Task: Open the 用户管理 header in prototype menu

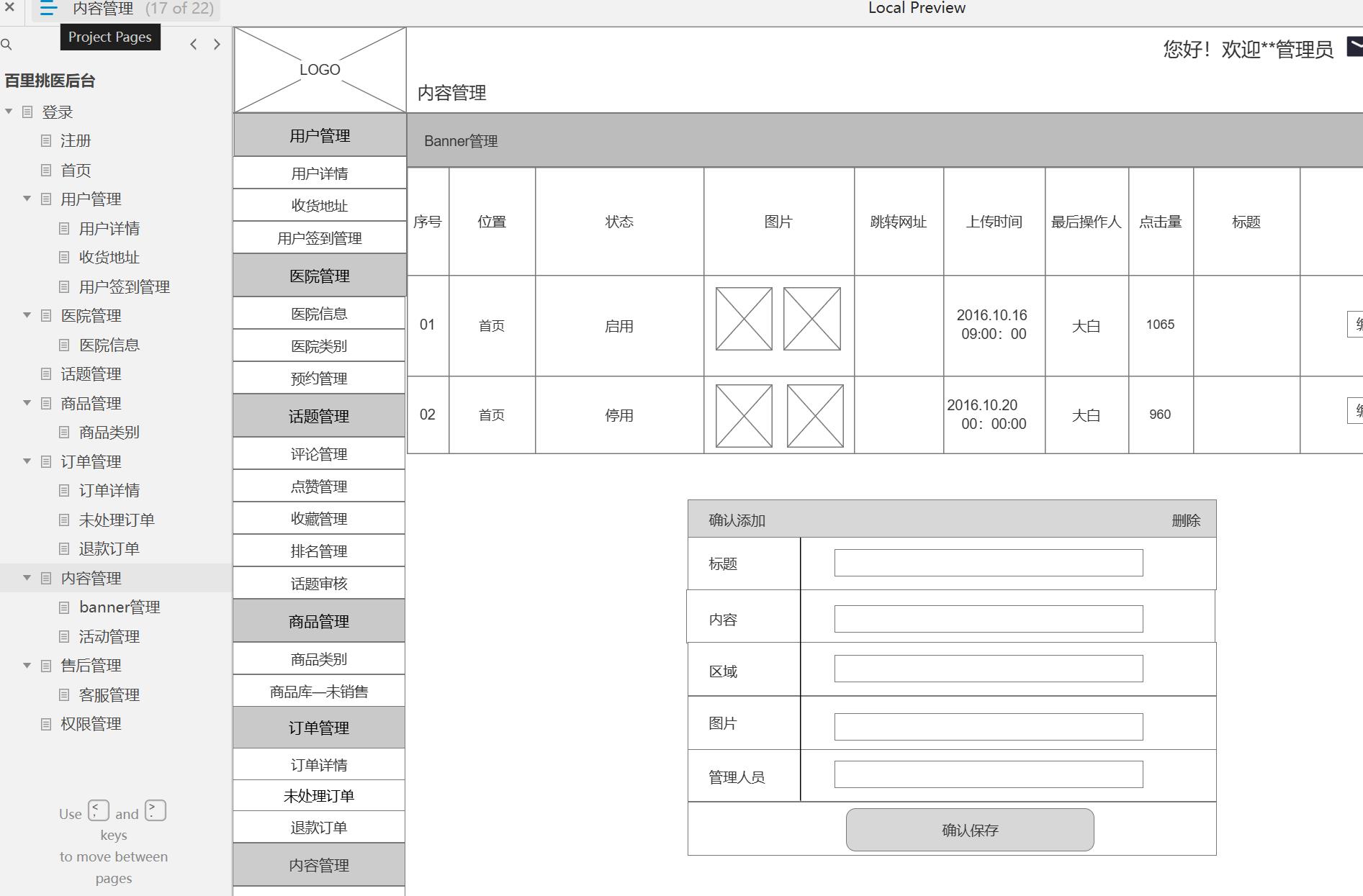Action: click(x=320, y=135)
